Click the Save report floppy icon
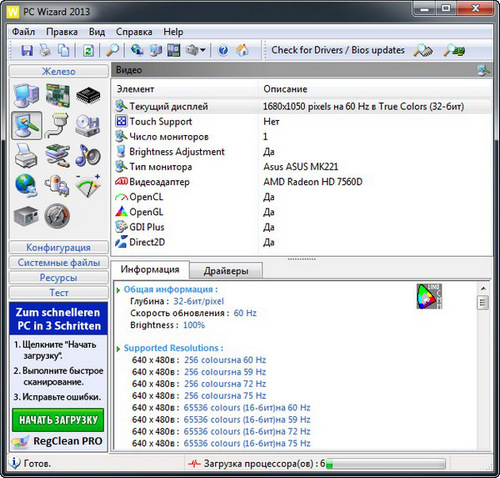The height and width of the screenshot is (478, 500). 27,50
